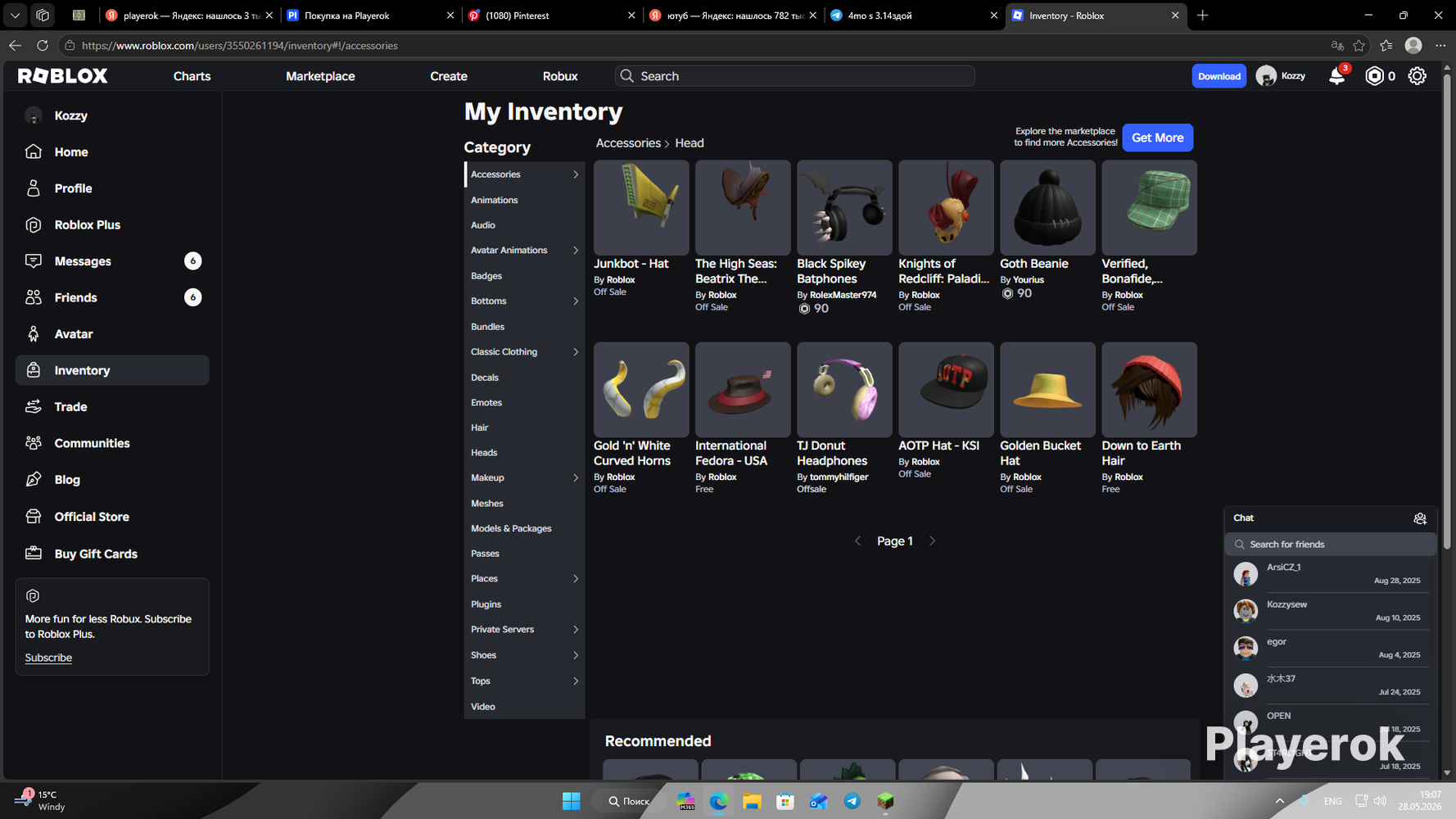Open Telegram from the taskbar

852,801
